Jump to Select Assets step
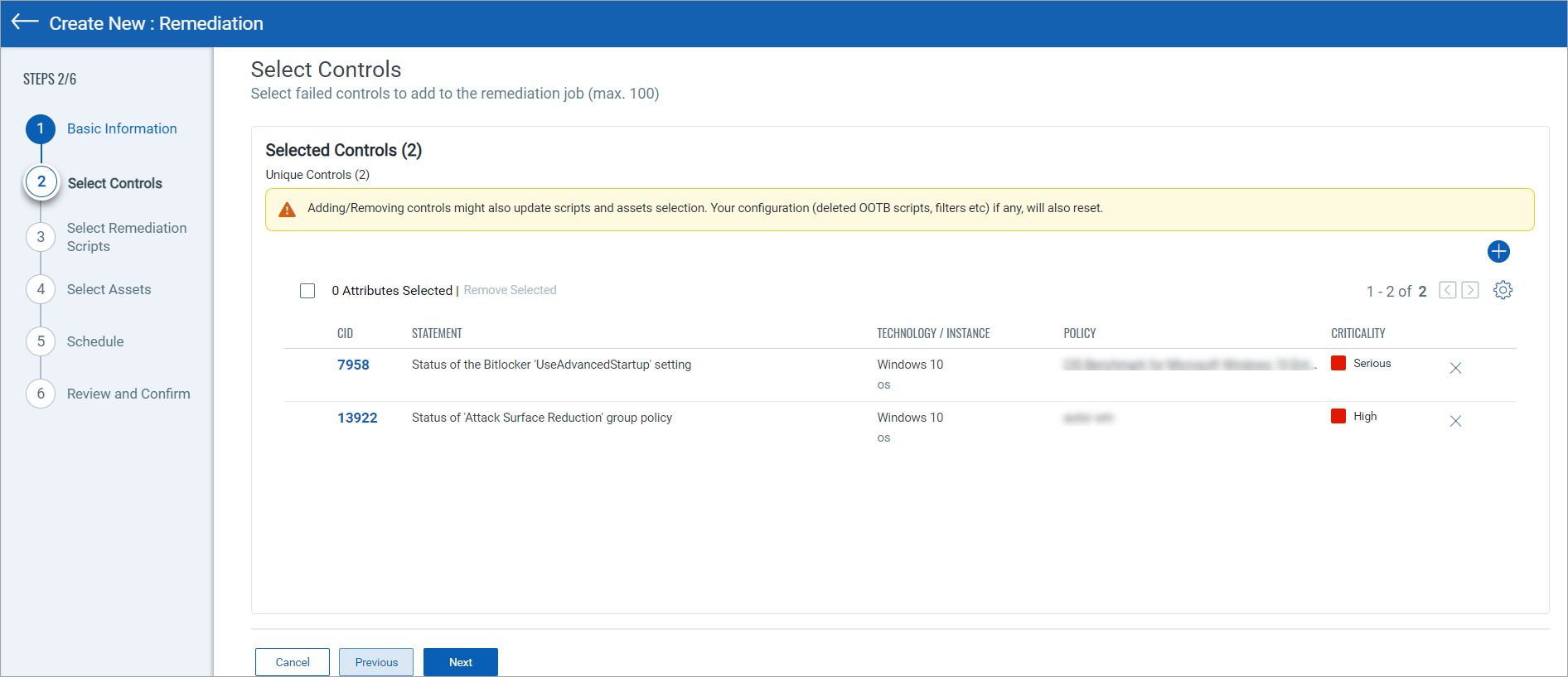The width and height of the screenshot is (1568, 677). click(109, 289)
